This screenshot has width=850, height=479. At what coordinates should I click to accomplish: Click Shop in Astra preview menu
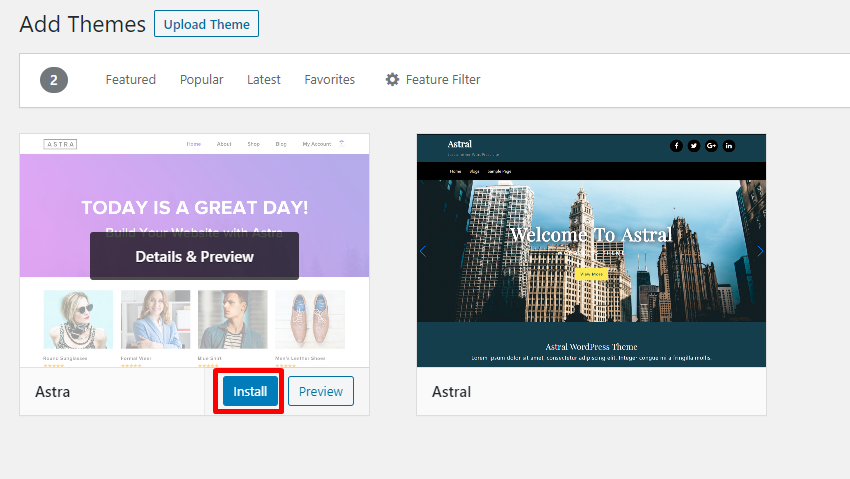click(x=254, y=144)
